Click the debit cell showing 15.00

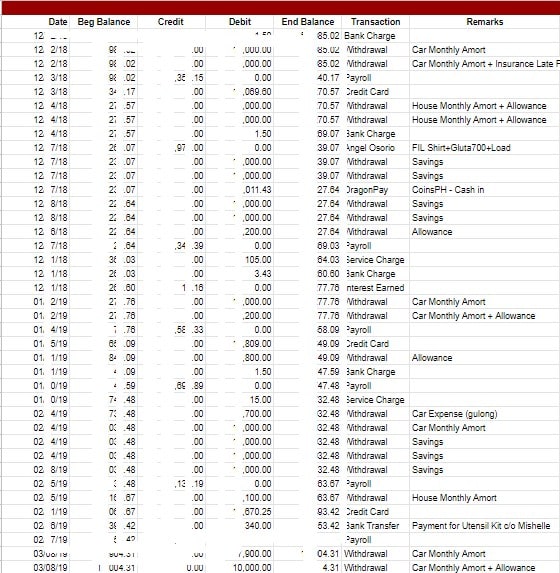239,400
